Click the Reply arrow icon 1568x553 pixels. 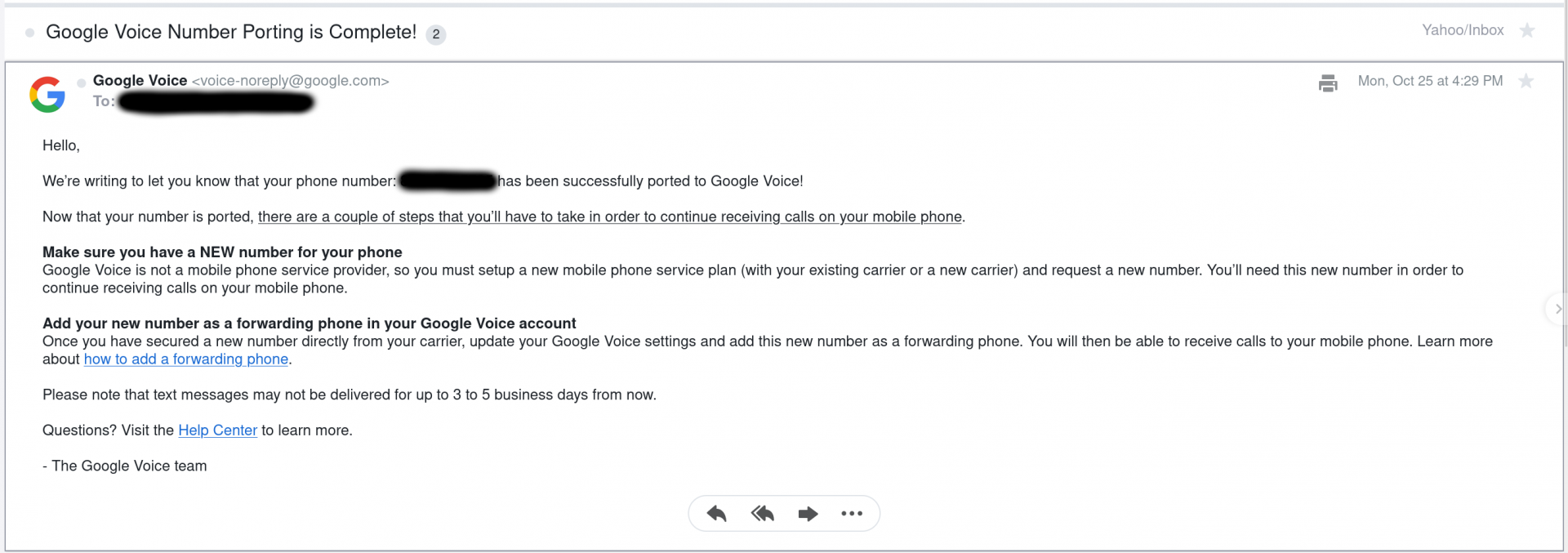[x=716, y=514]
